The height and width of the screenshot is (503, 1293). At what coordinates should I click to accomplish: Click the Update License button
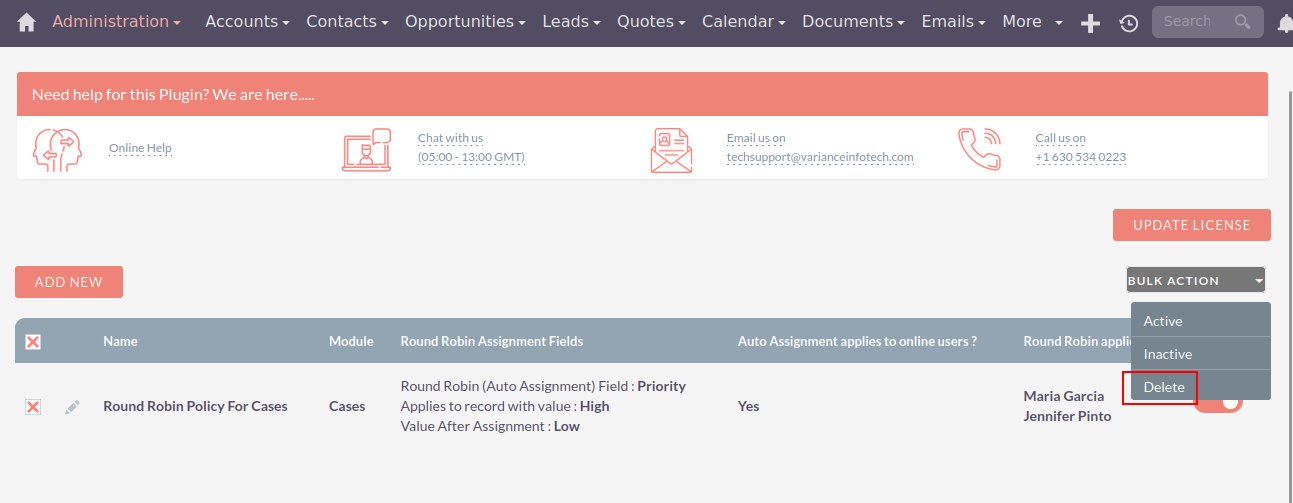click(1191, 225)
